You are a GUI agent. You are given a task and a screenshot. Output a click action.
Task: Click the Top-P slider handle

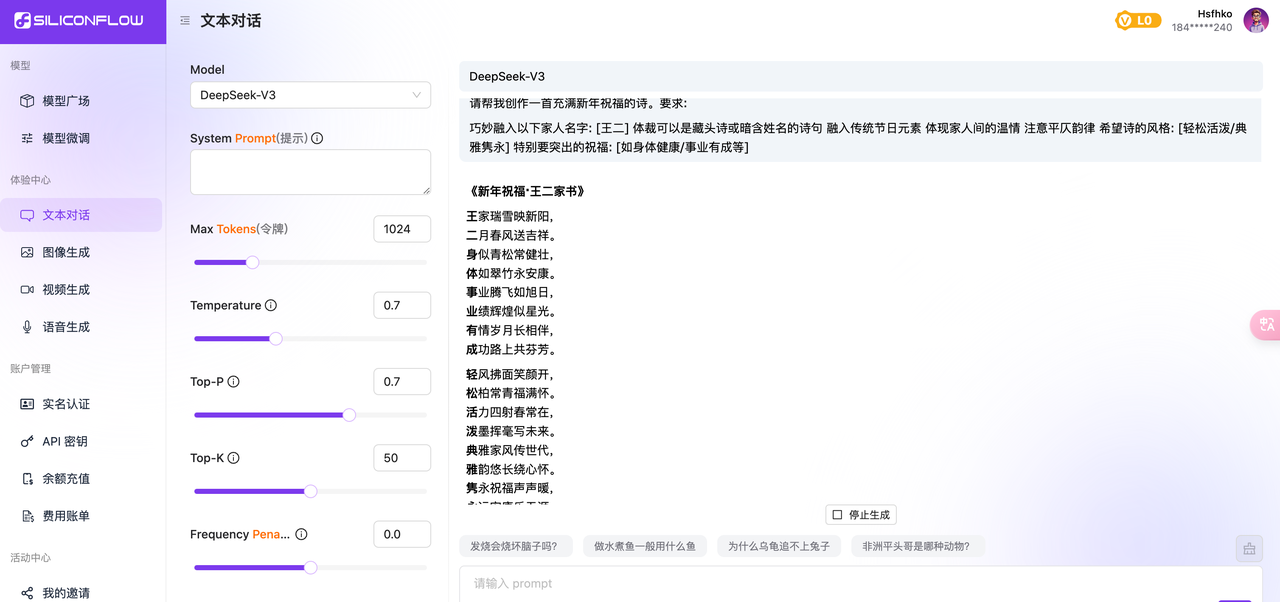coord(349,415)
